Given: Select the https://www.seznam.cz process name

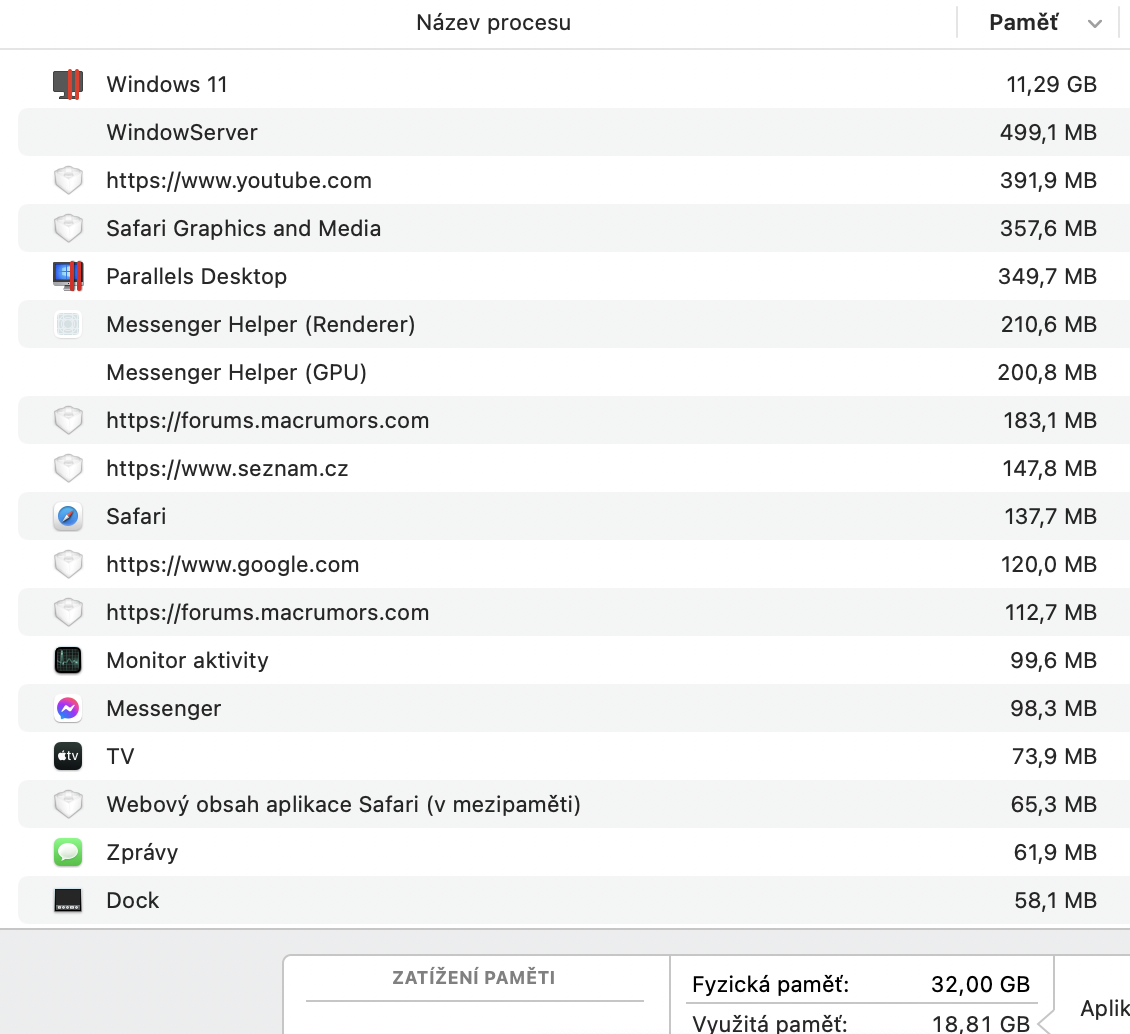Looking at the screenshot, I should tap(228, 468).
